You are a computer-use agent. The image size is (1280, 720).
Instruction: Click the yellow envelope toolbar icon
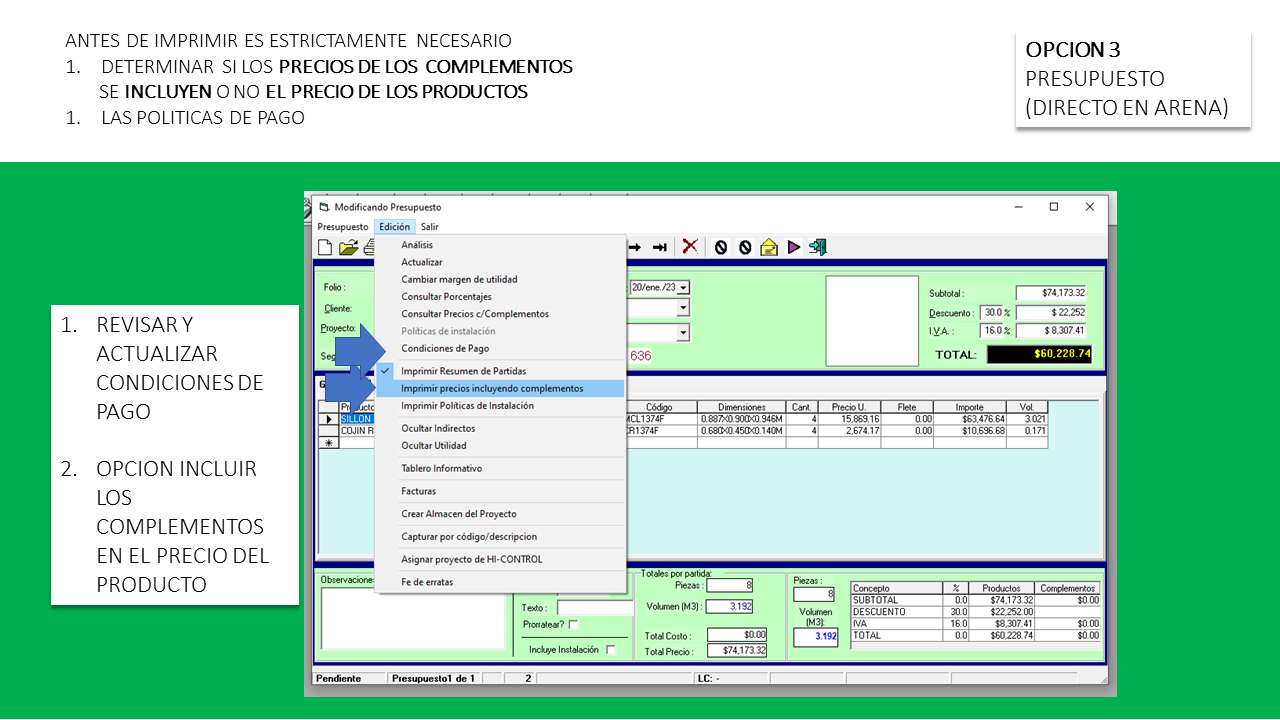pyautogui.click(x=769, y=247)
